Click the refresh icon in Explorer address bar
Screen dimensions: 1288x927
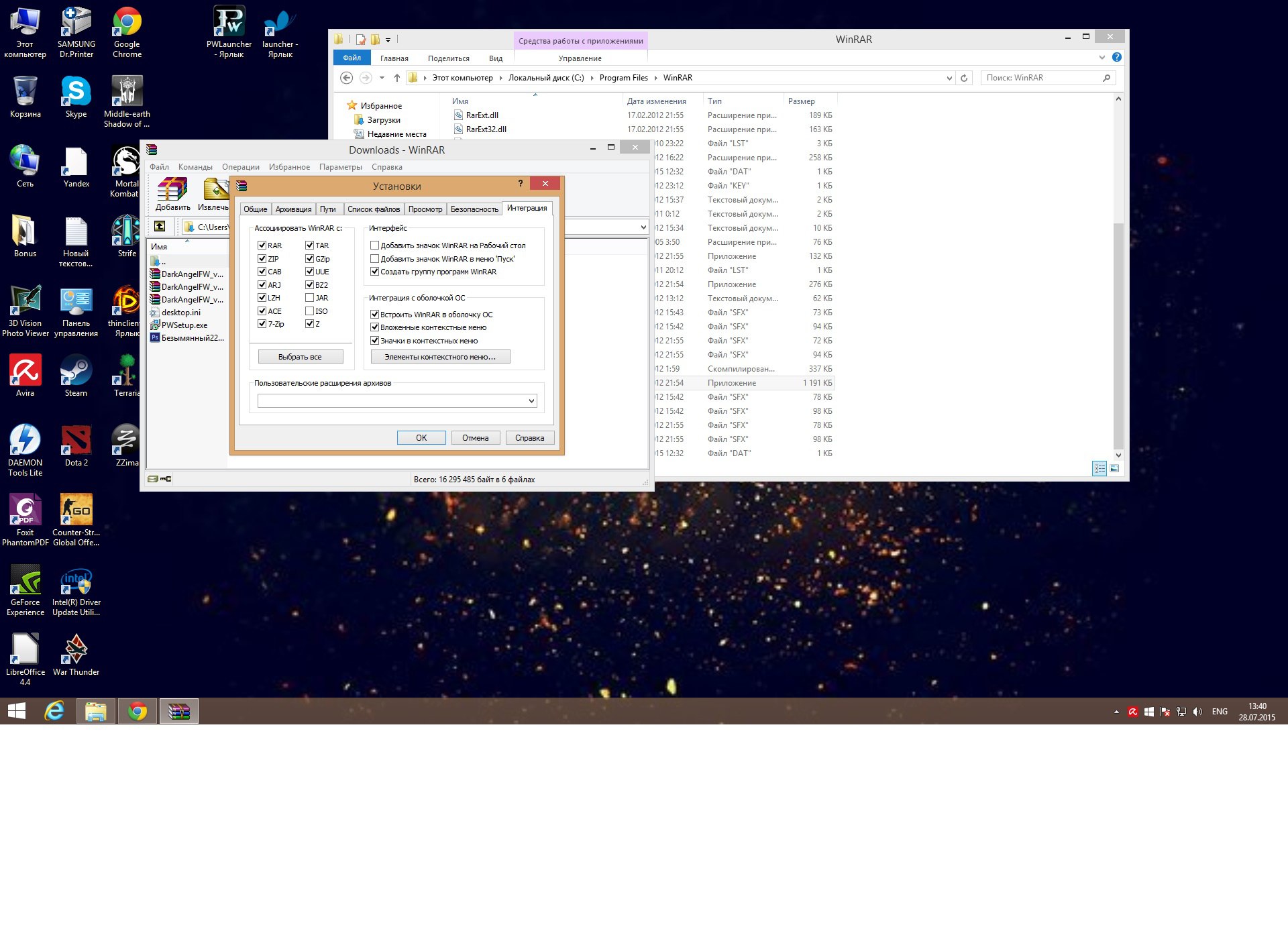click(x=964, y=78)
